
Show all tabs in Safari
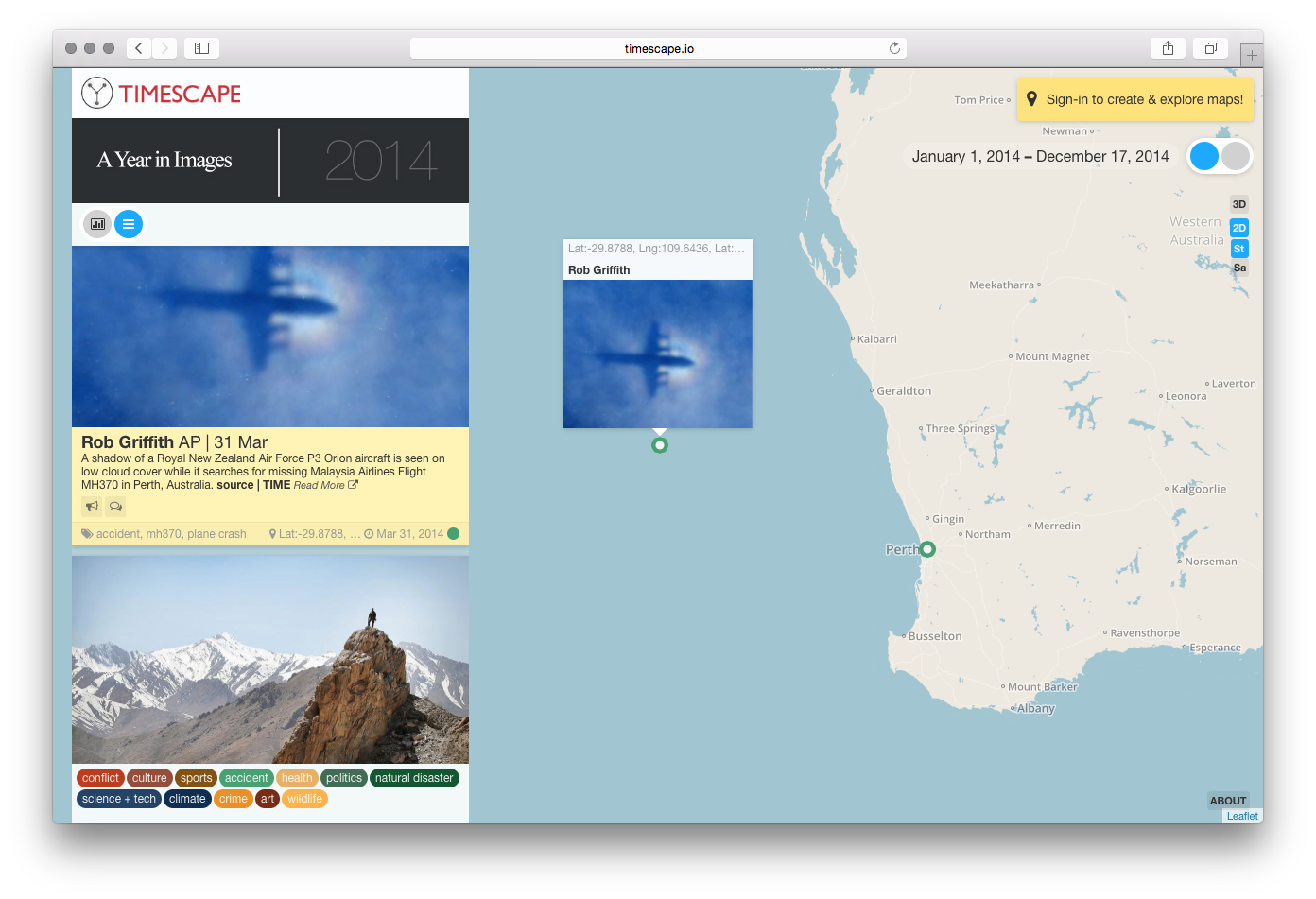(x=1210, y=48)
